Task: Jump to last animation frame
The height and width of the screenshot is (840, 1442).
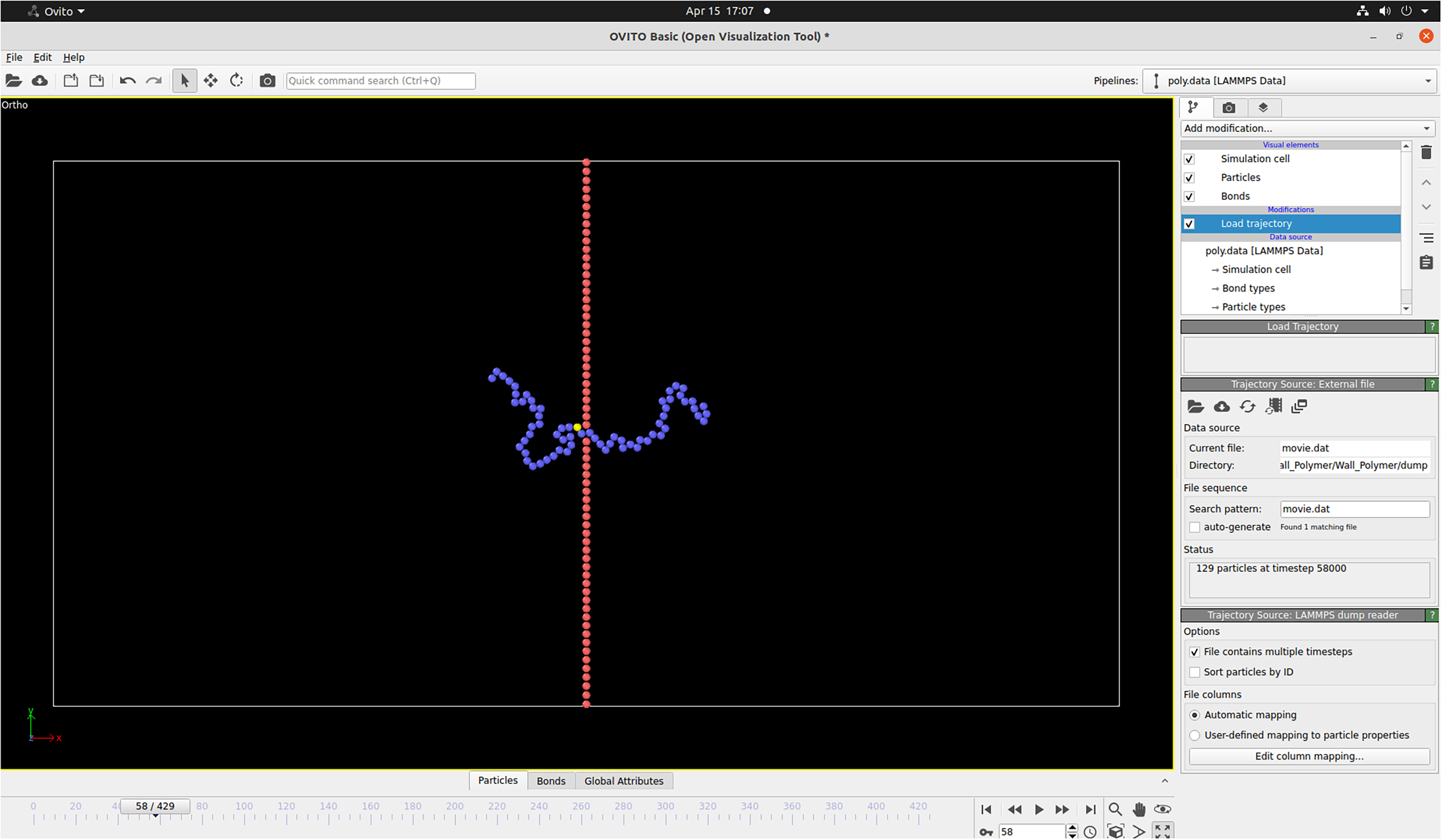Action: [x=1091, y=810]
